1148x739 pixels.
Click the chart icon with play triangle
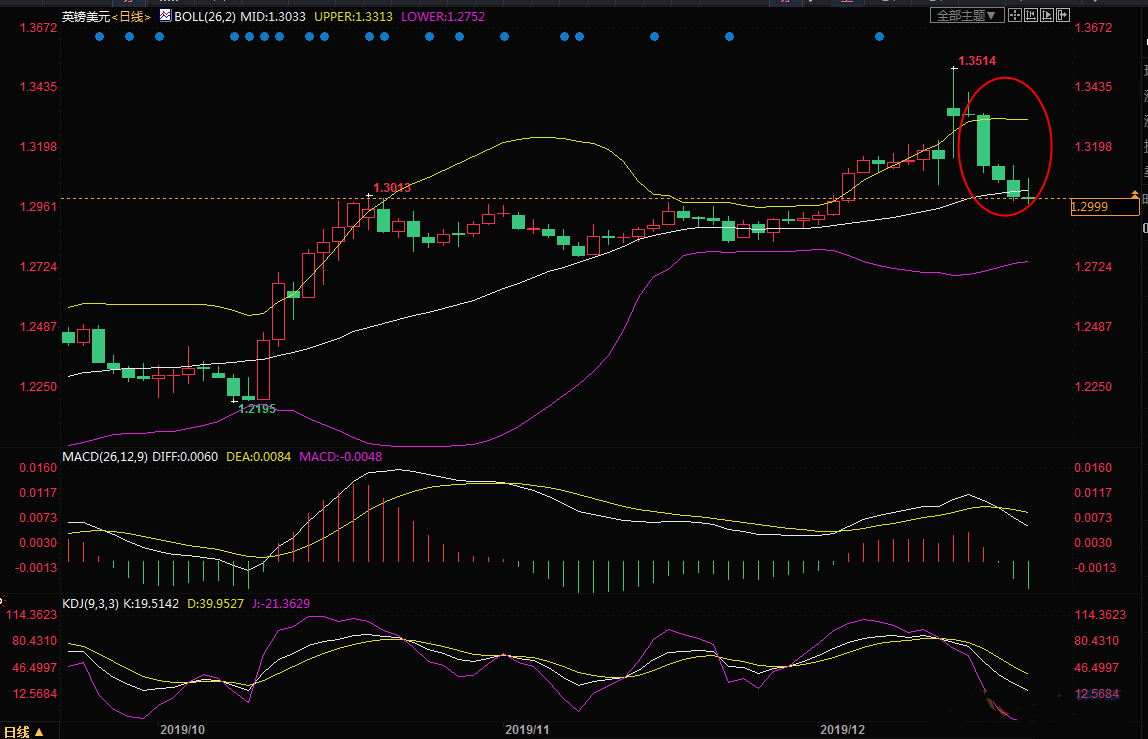[1047, 16]
